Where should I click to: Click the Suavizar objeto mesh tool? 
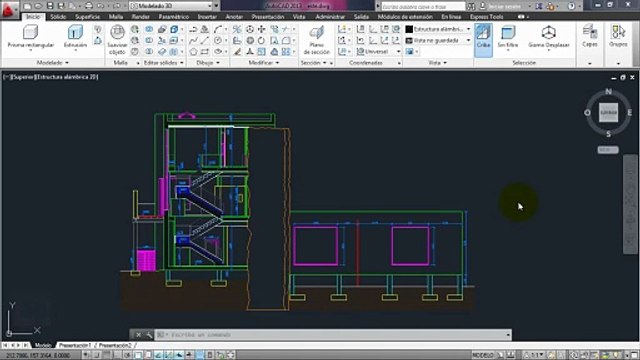pyautogui.click(x=117, y=40)
